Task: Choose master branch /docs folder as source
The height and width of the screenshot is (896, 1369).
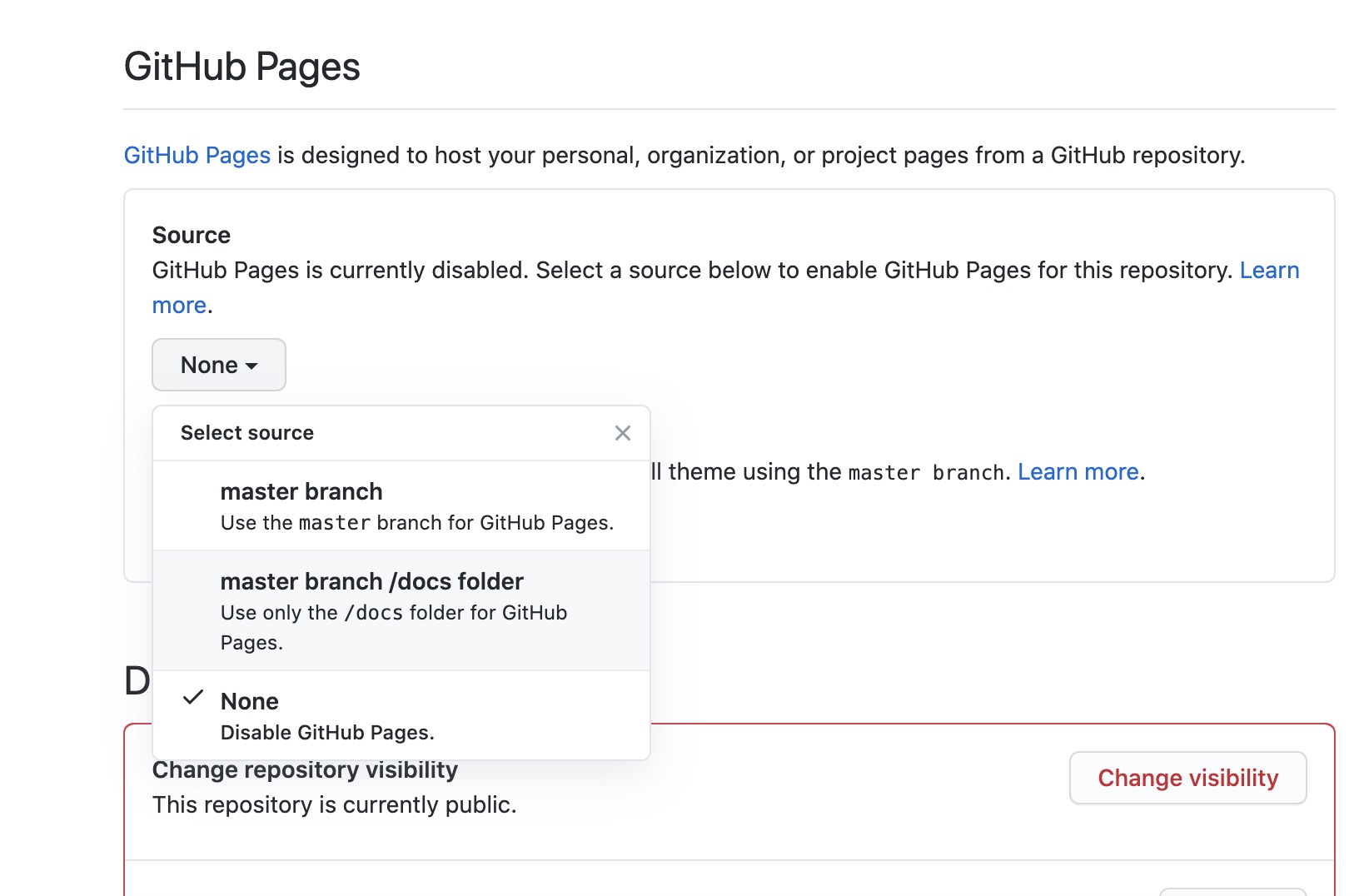Action: coord(371,581)
